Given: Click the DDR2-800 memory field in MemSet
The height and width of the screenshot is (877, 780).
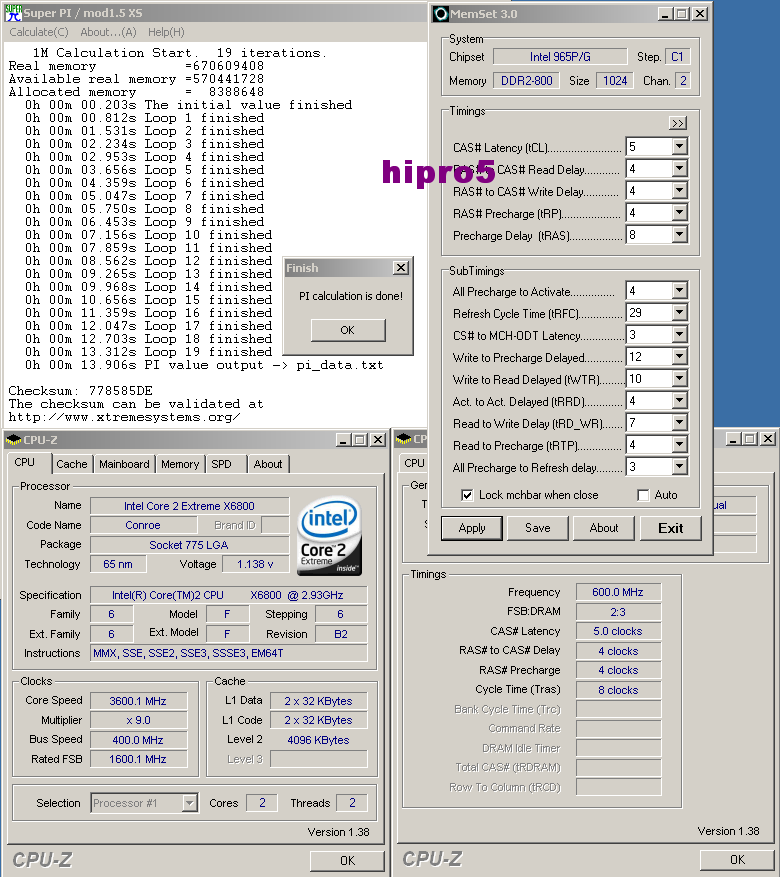Looking at the screenshot, I should 527,81.
